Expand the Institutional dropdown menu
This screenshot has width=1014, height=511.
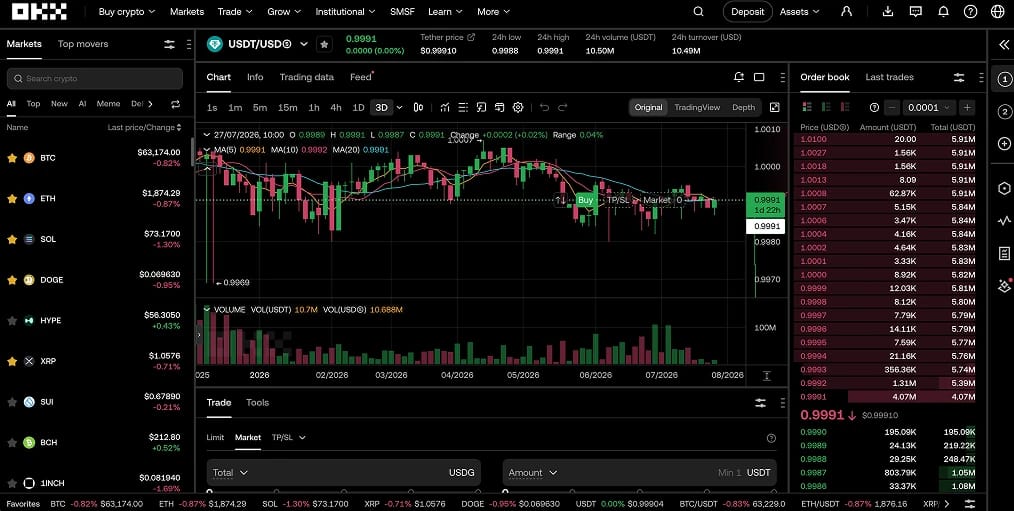click(x=345, y=12)
